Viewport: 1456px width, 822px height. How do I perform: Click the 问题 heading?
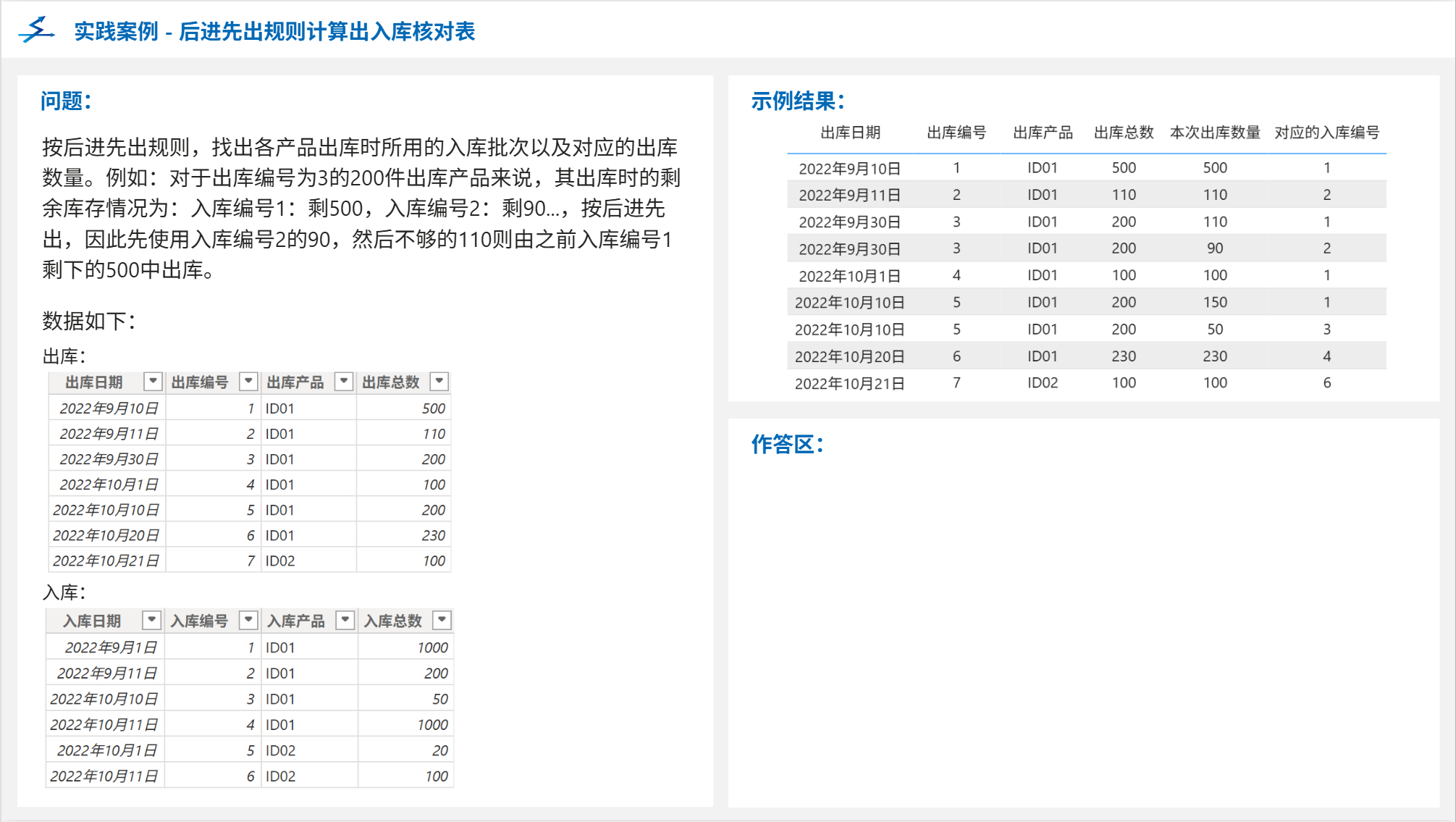[66, 101]
